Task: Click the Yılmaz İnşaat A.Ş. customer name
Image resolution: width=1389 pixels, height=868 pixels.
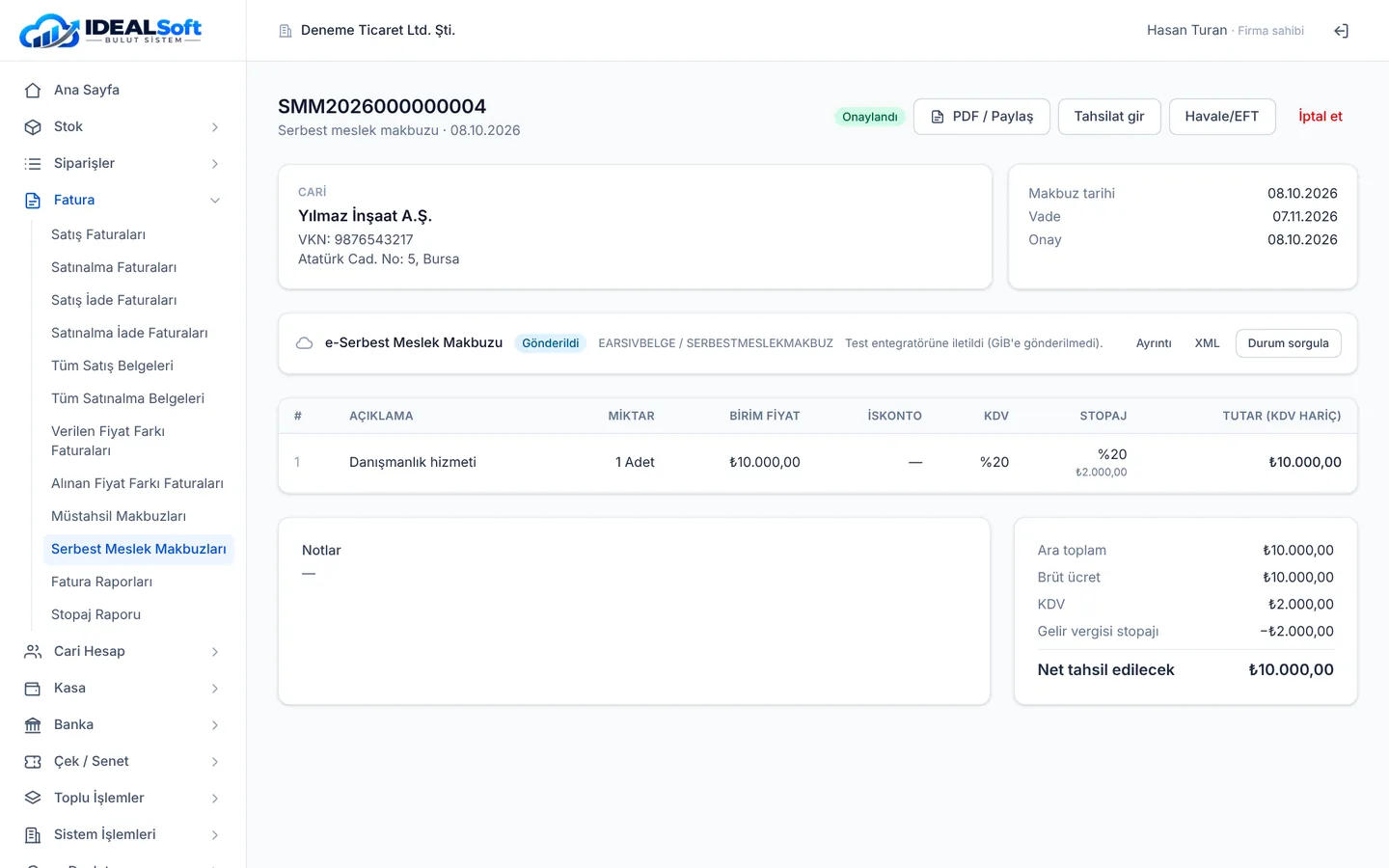Action: tap(366, 216)
